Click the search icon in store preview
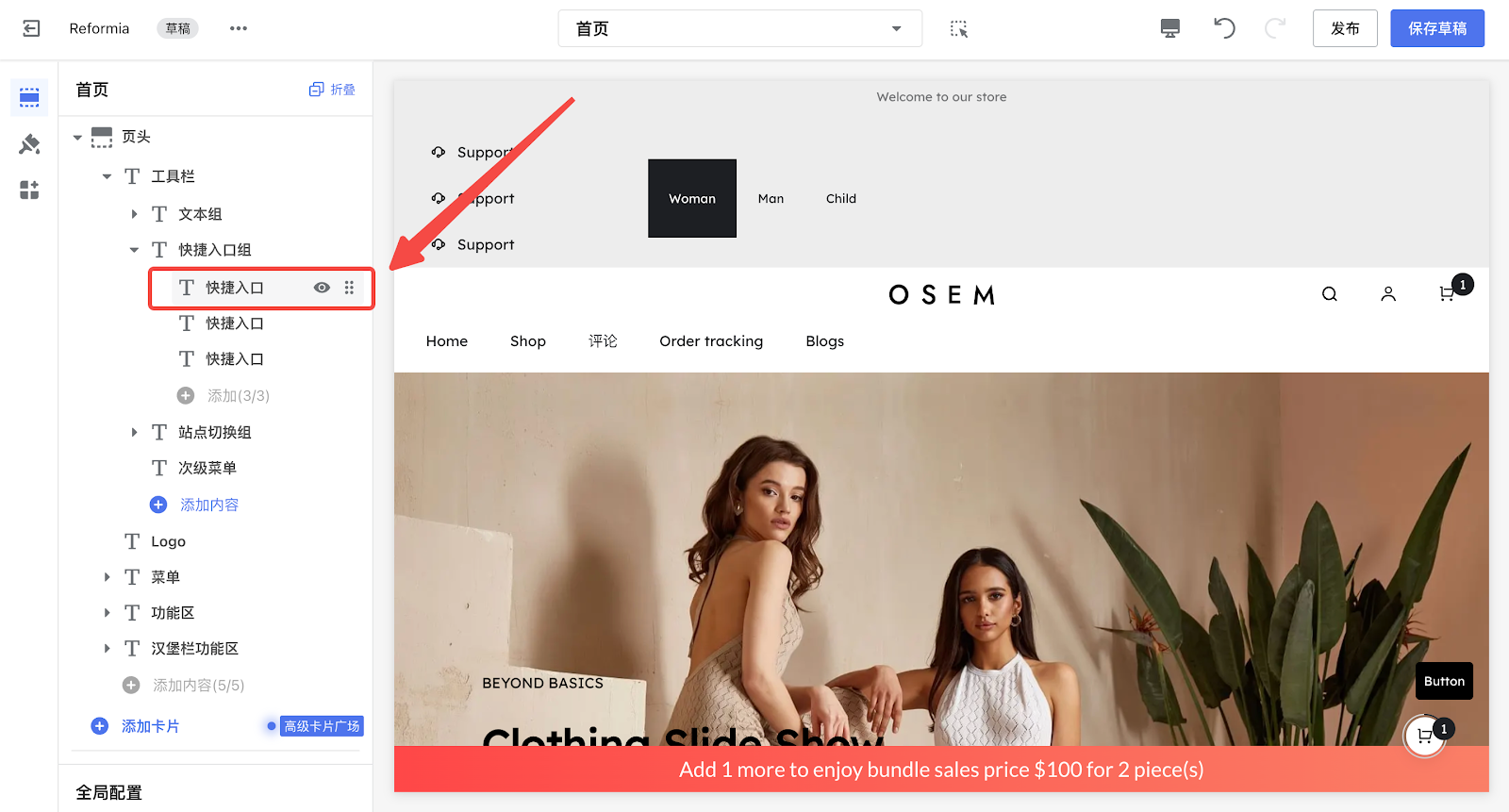Image resolution: width=1509 pixels, height=812 pixels. click(1330, 294)
